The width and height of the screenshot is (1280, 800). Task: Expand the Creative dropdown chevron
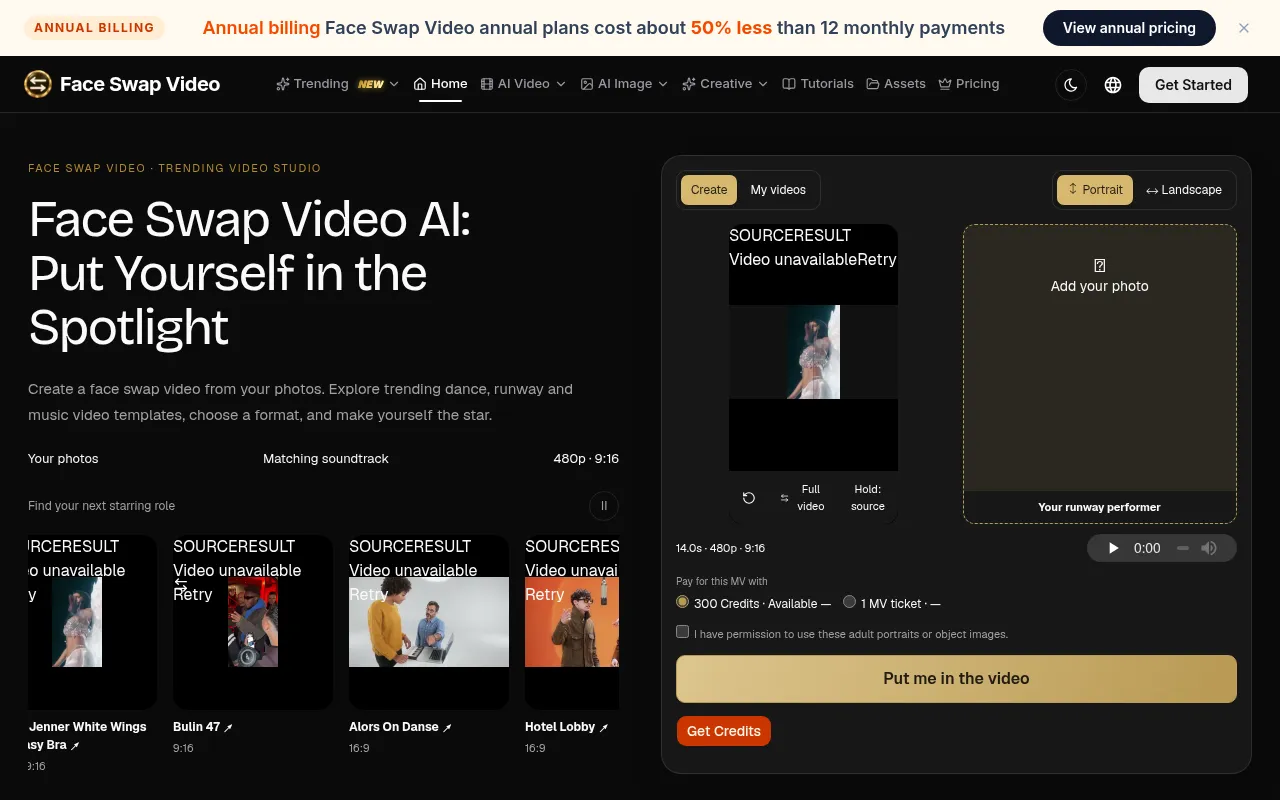click(763, 84)
